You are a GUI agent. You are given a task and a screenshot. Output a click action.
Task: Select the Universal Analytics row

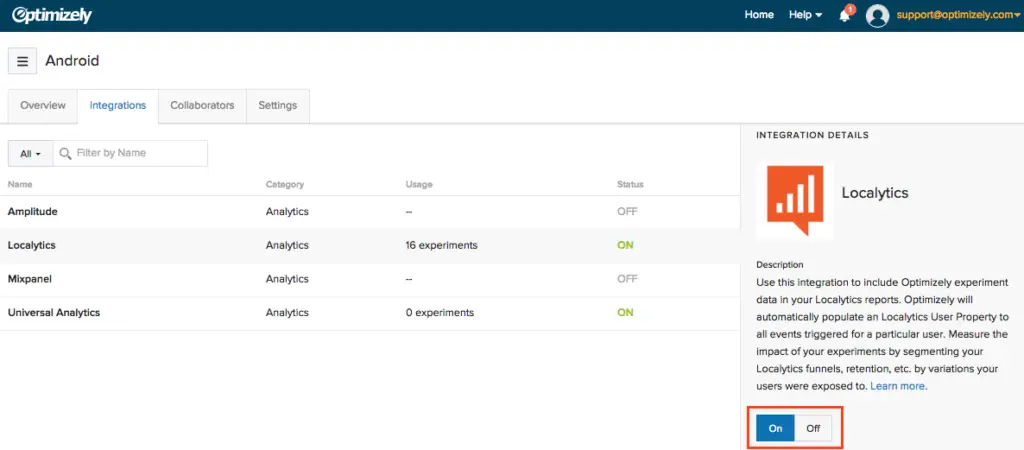tap(54, 313)
